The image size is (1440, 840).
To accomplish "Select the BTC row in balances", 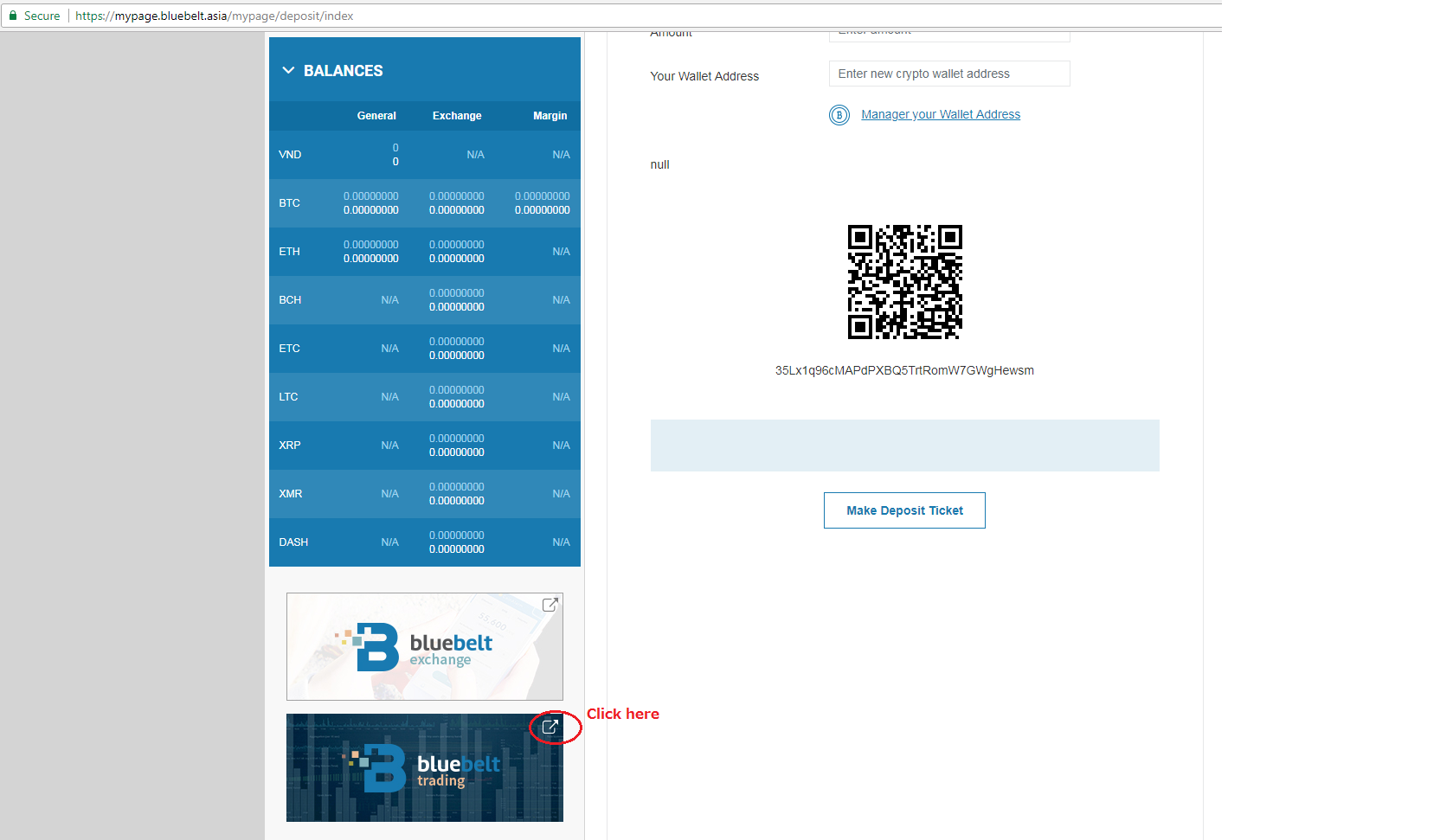I will tap(424, 203).
